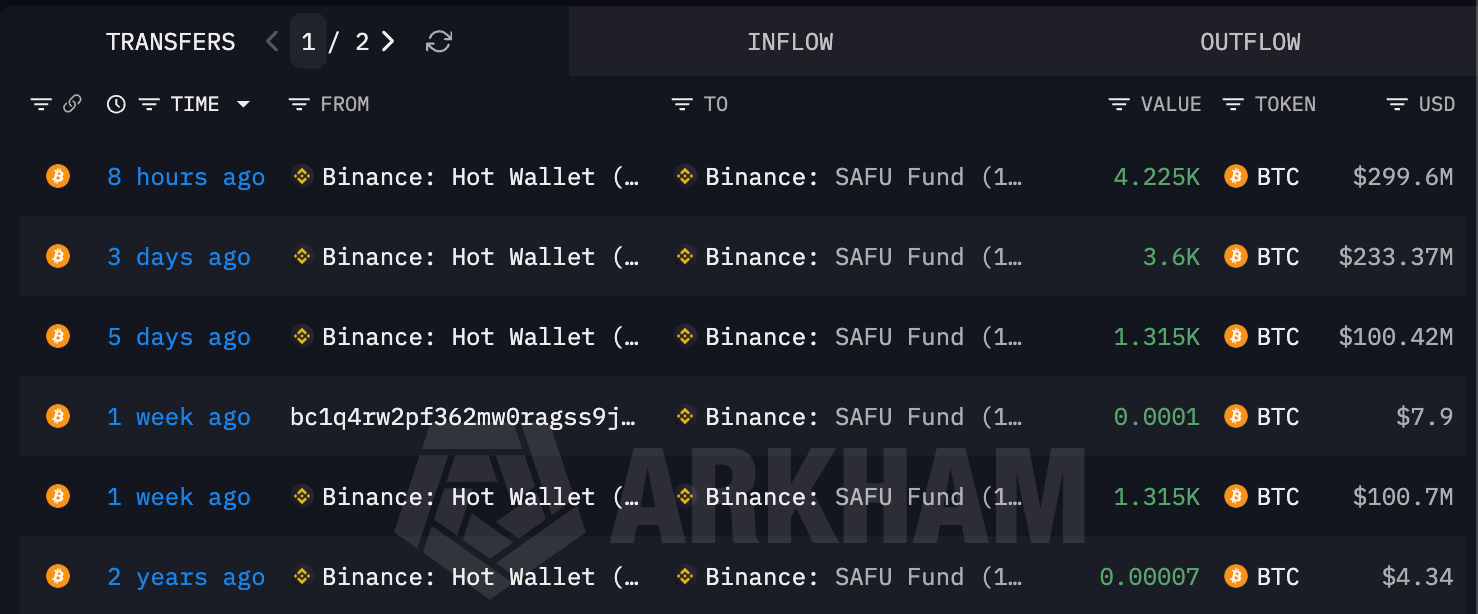Click the refresh transfers icon
1478x614 pixels.
click(x=439, y=41)
